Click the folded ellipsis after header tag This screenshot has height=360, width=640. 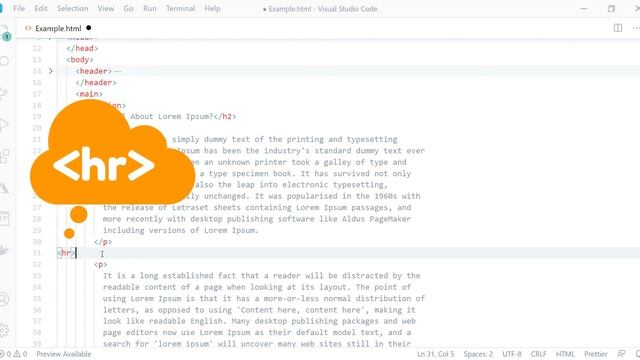click(x=118, y=71)
